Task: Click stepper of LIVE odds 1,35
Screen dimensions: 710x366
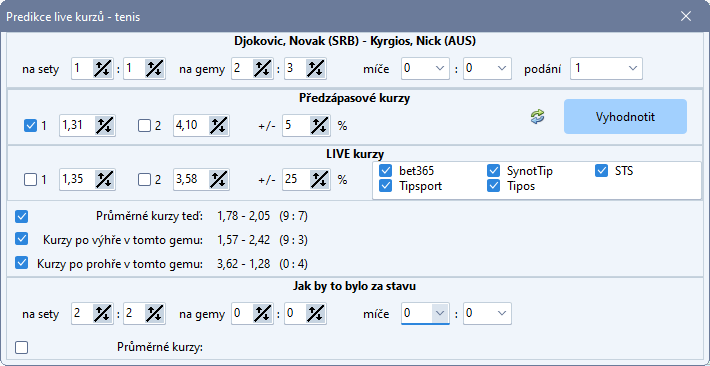Action: pos(105,179)
